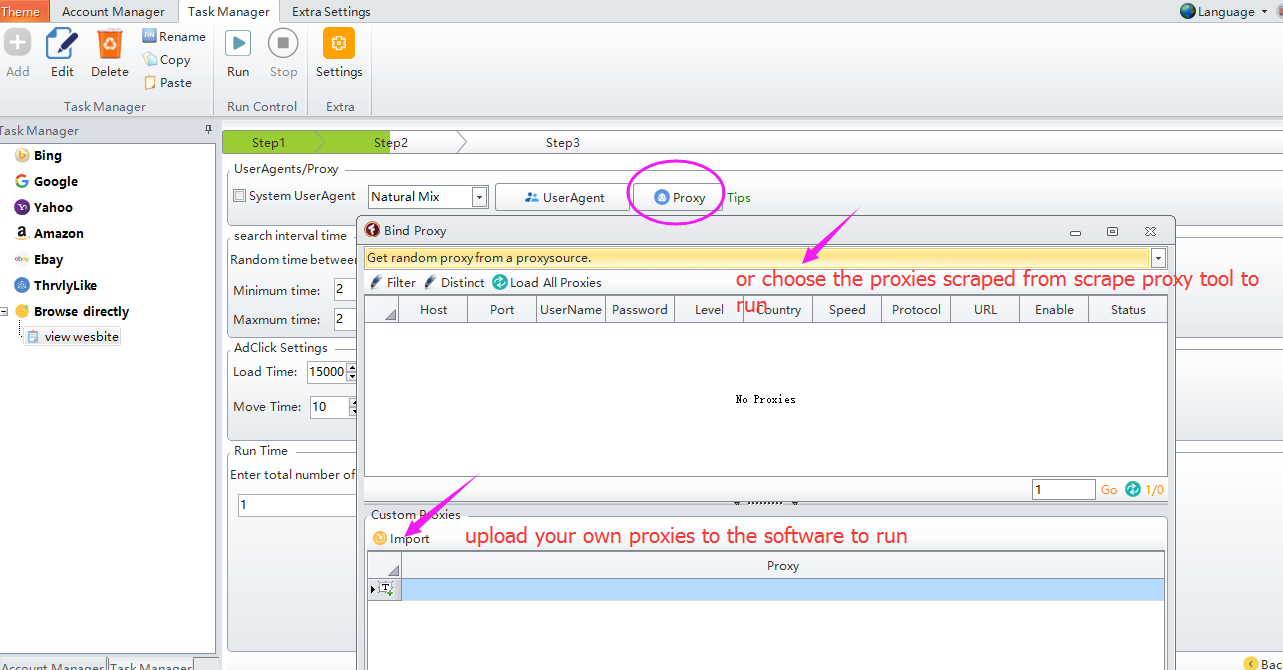
Task: Switch to the Account Manager tab
Action: coord(113,12)
